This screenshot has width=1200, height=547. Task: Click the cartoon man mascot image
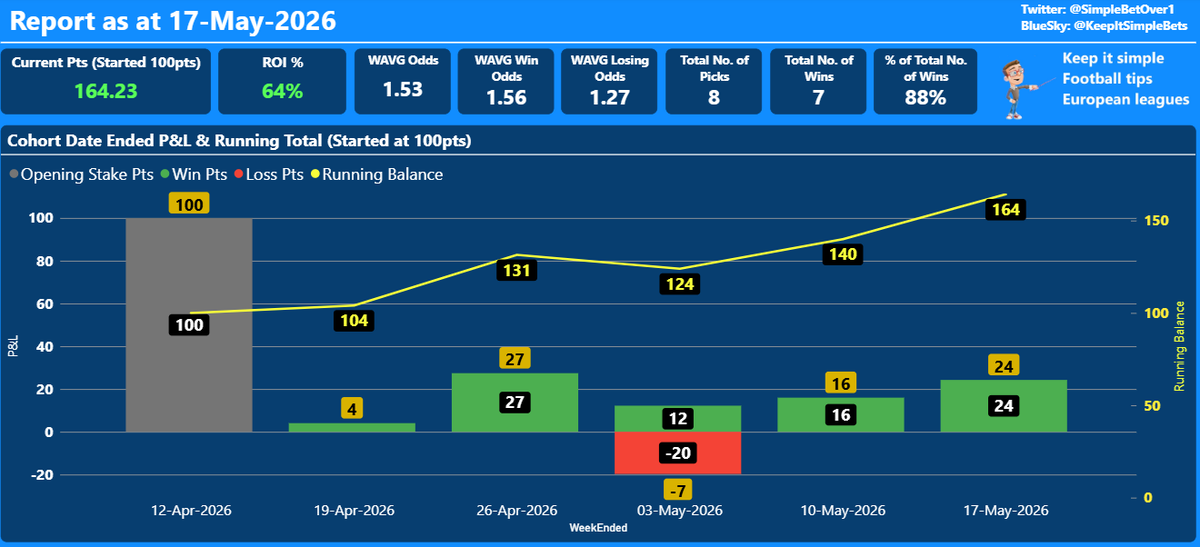click(x=1025, y=88)
